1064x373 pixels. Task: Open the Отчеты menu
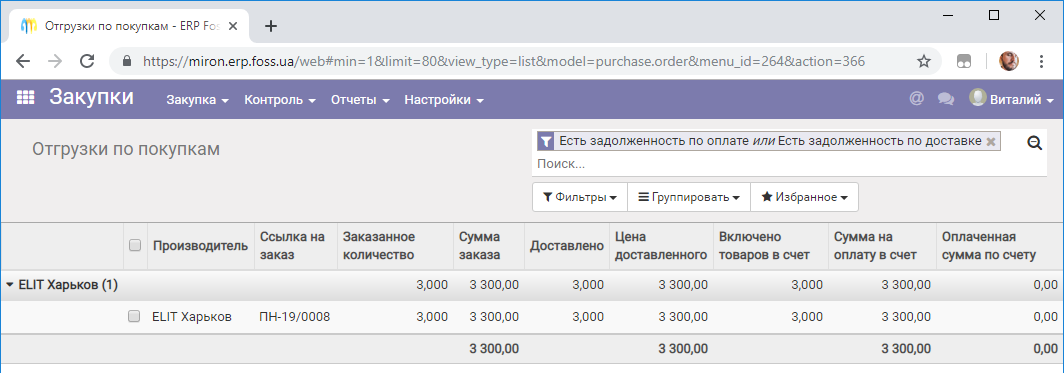click(360, 100)
